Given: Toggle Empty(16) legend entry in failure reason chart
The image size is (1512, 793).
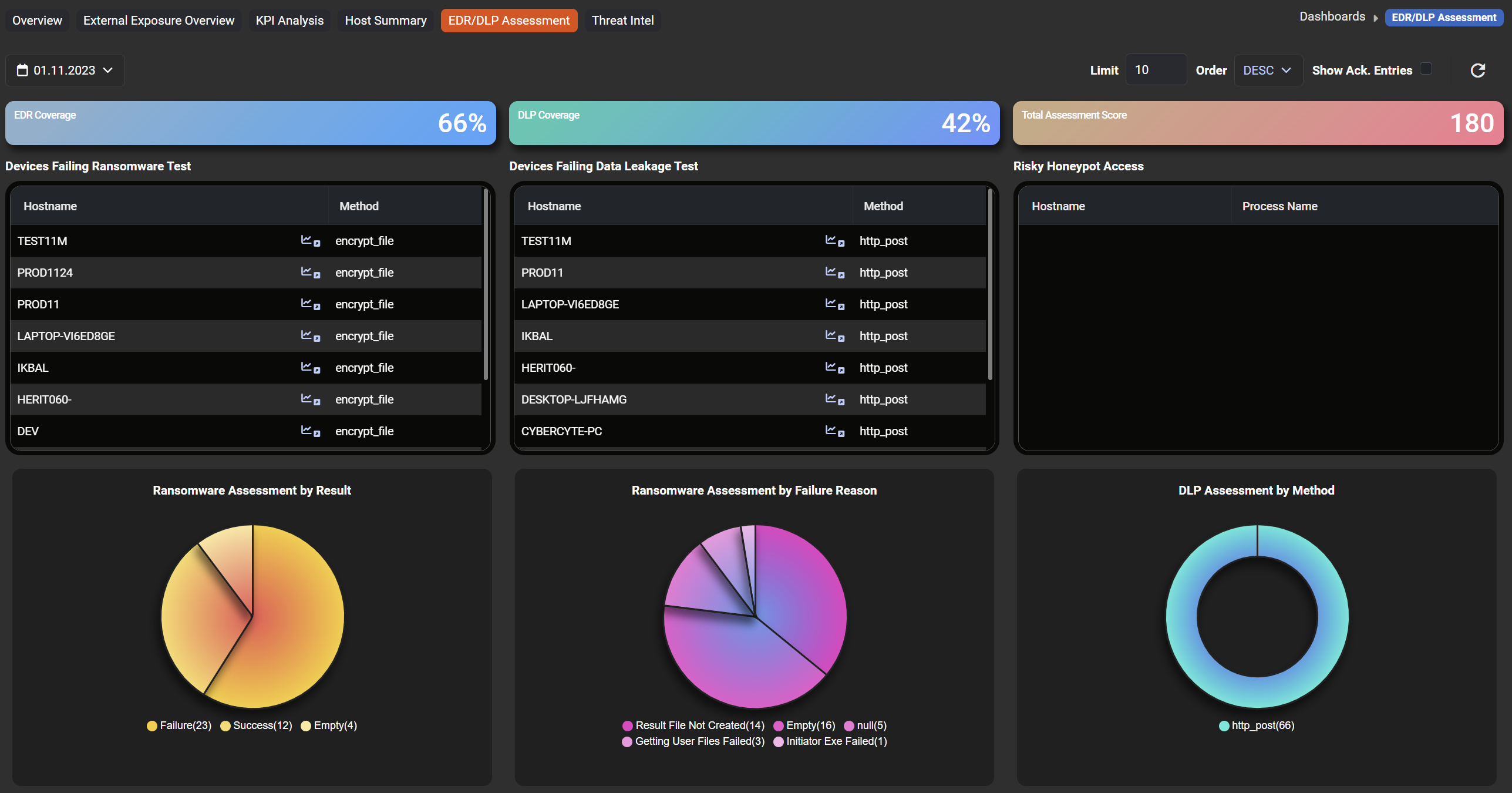Looking at the screenshot, I should [x=804, y=725].
